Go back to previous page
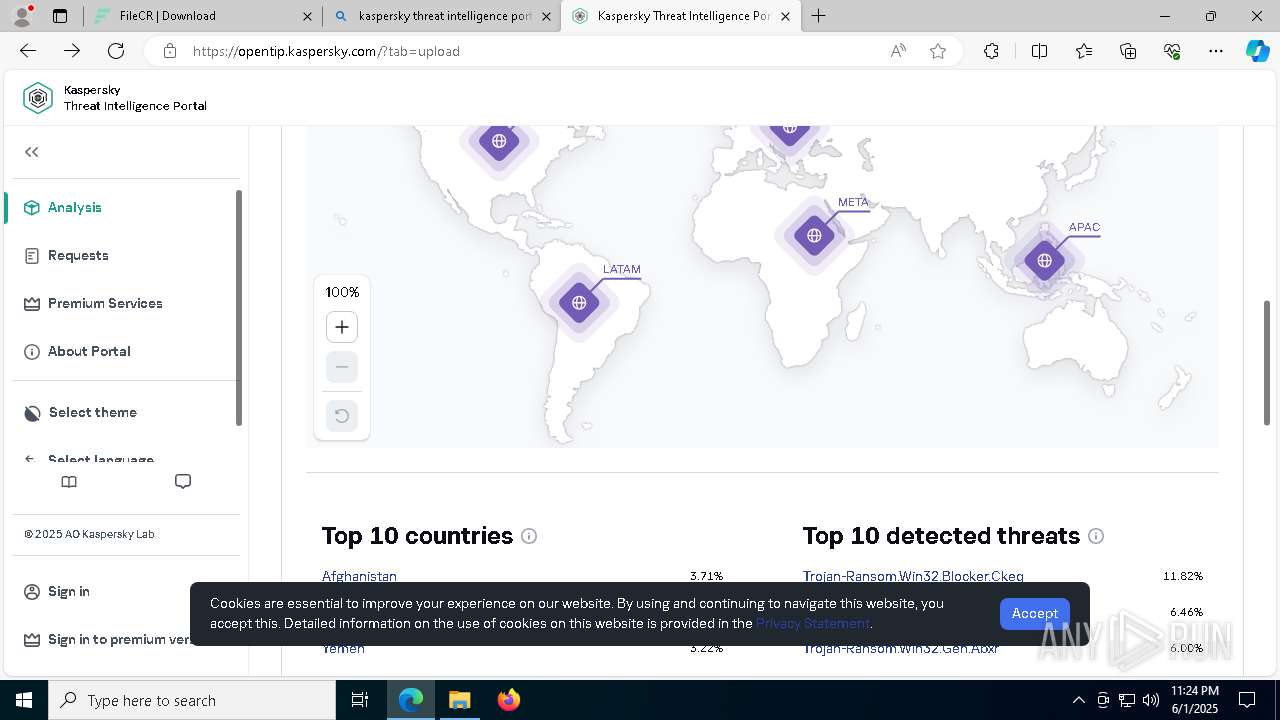The height and width of the screenshot is (720, 1280). 28,51
